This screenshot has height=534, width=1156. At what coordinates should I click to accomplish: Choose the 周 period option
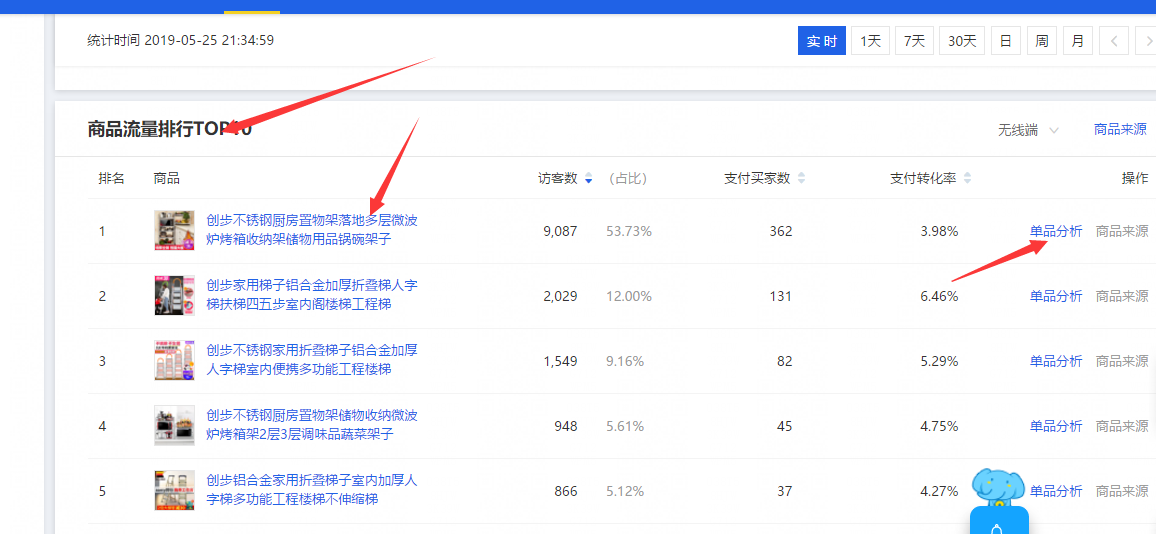click(1041, 41)
